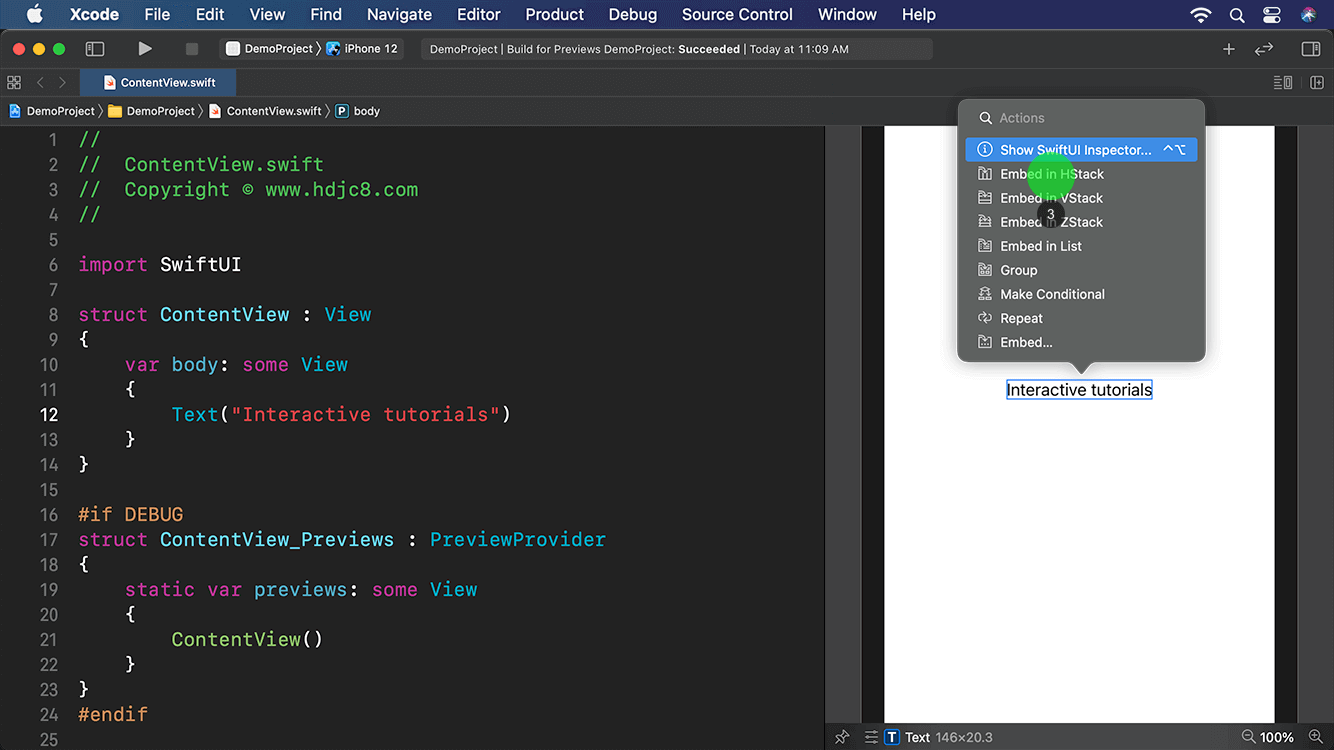Click "#endif" code line
This screenshot has height=750, width=1334.
(x=113, y=715)
